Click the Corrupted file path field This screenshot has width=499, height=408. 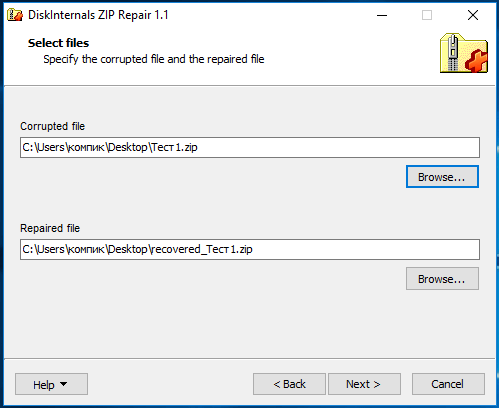(x=250, y=147)
